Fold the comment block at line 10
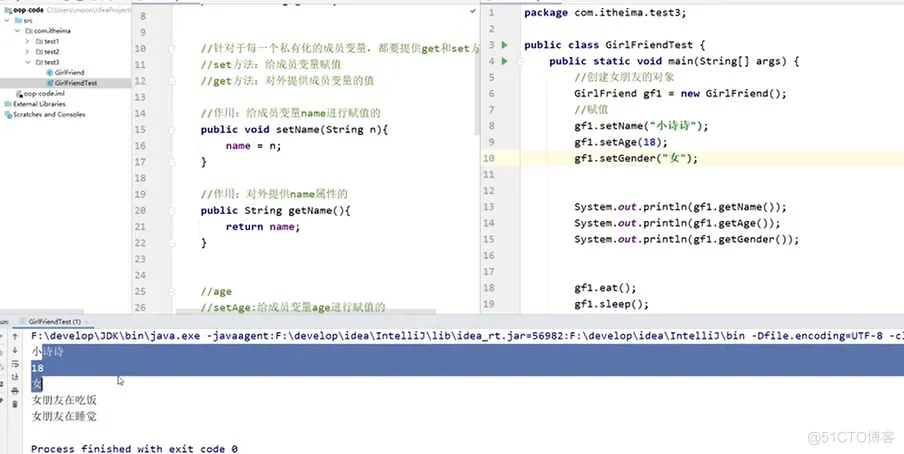This screenshot has width=904, height=454. (172, 49)
